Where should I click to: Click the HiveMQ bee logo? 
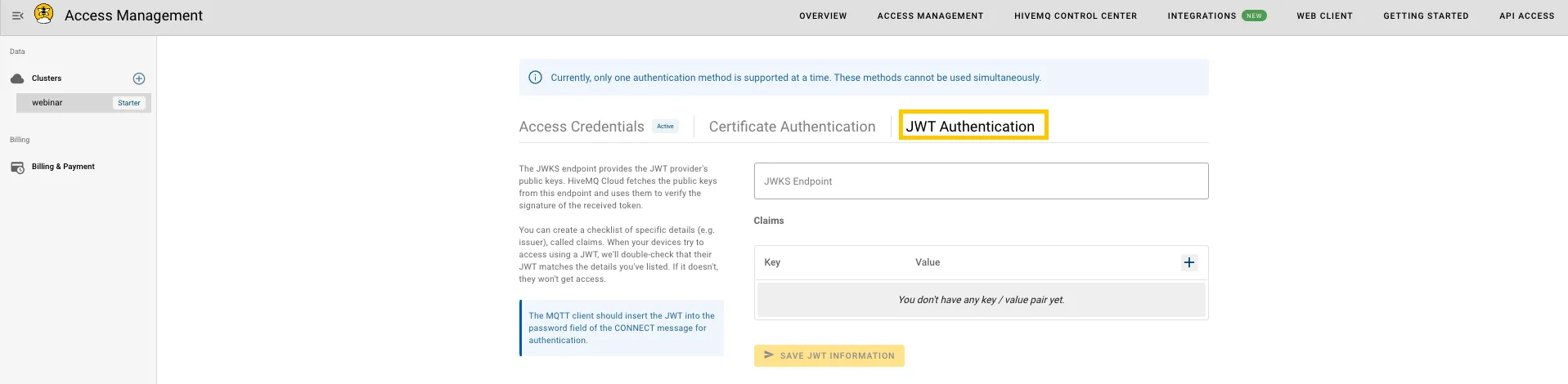[44, 14]
